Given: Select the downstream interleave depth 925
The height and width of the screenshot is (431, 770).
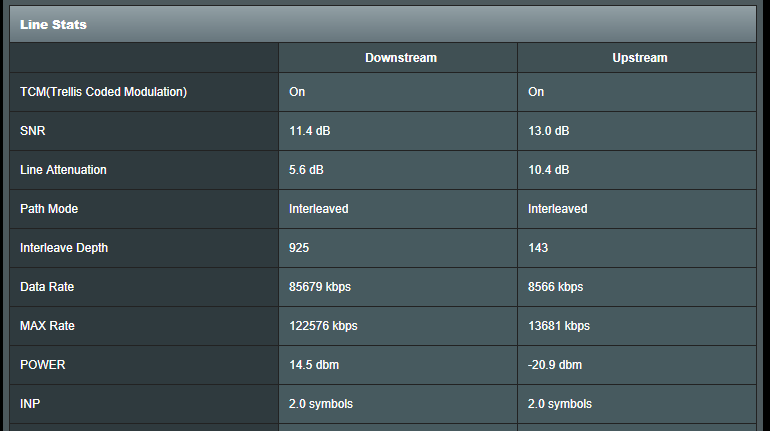Looking at the screenshot, I should coord(299,248).
